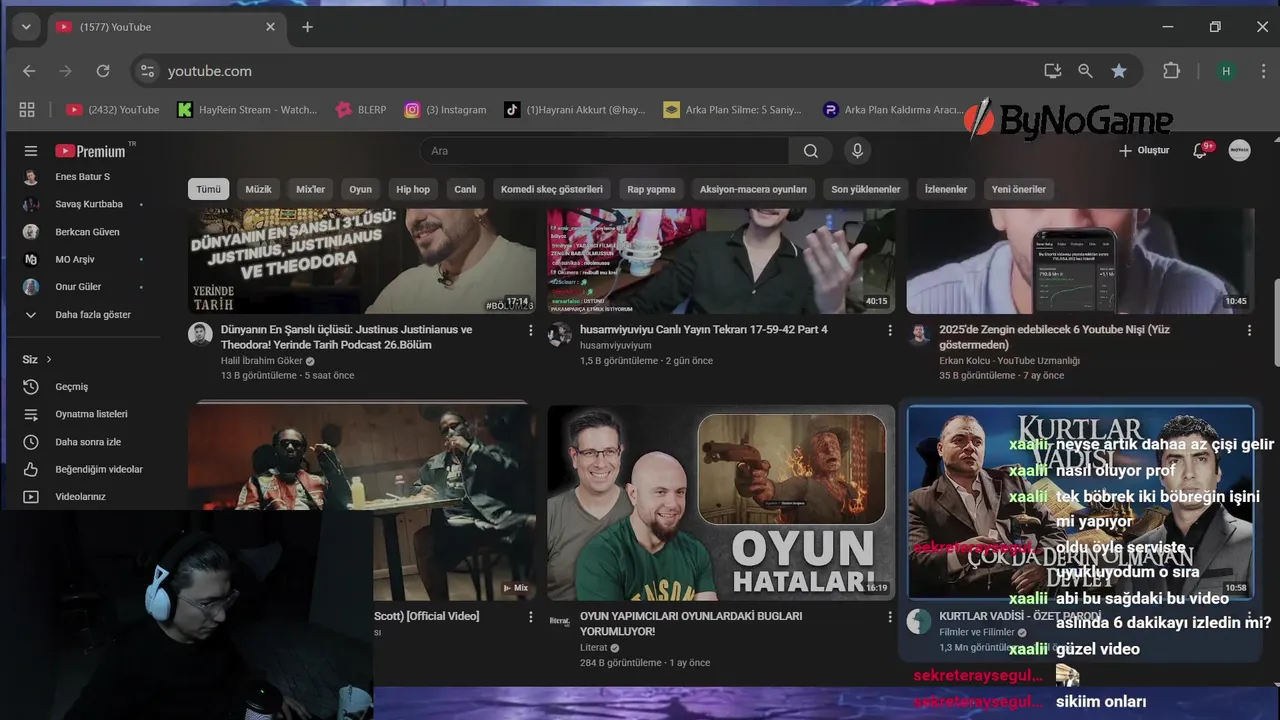
Task: Open Videolarınız in sidebar
Action: 80,497
